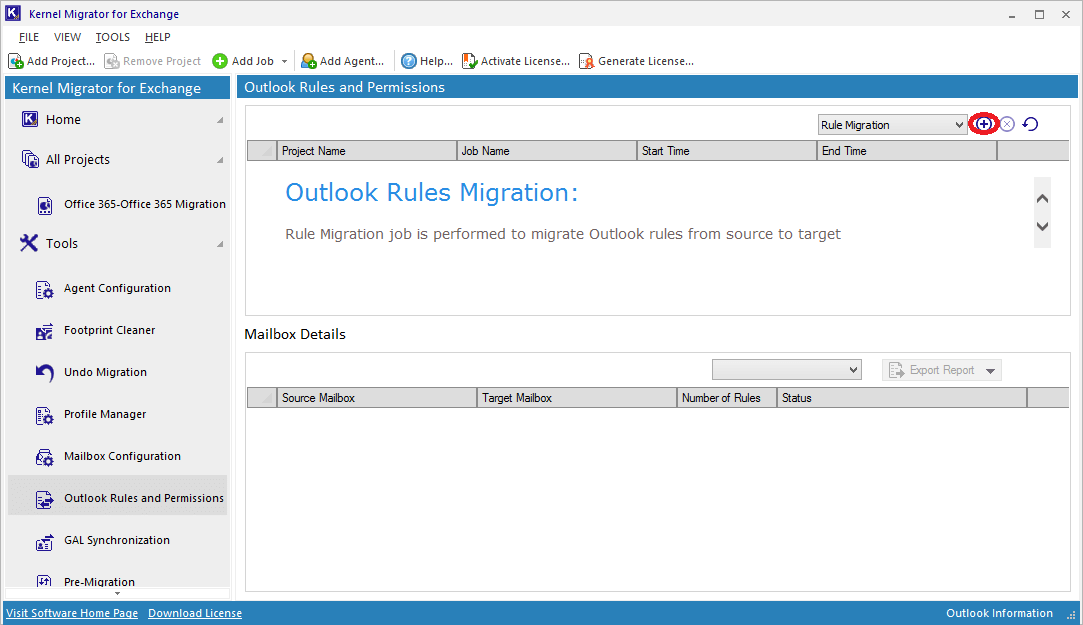Click the Outlook Rules and Permissions icon
Viewport: 1083px width, 625px height.
44,499
